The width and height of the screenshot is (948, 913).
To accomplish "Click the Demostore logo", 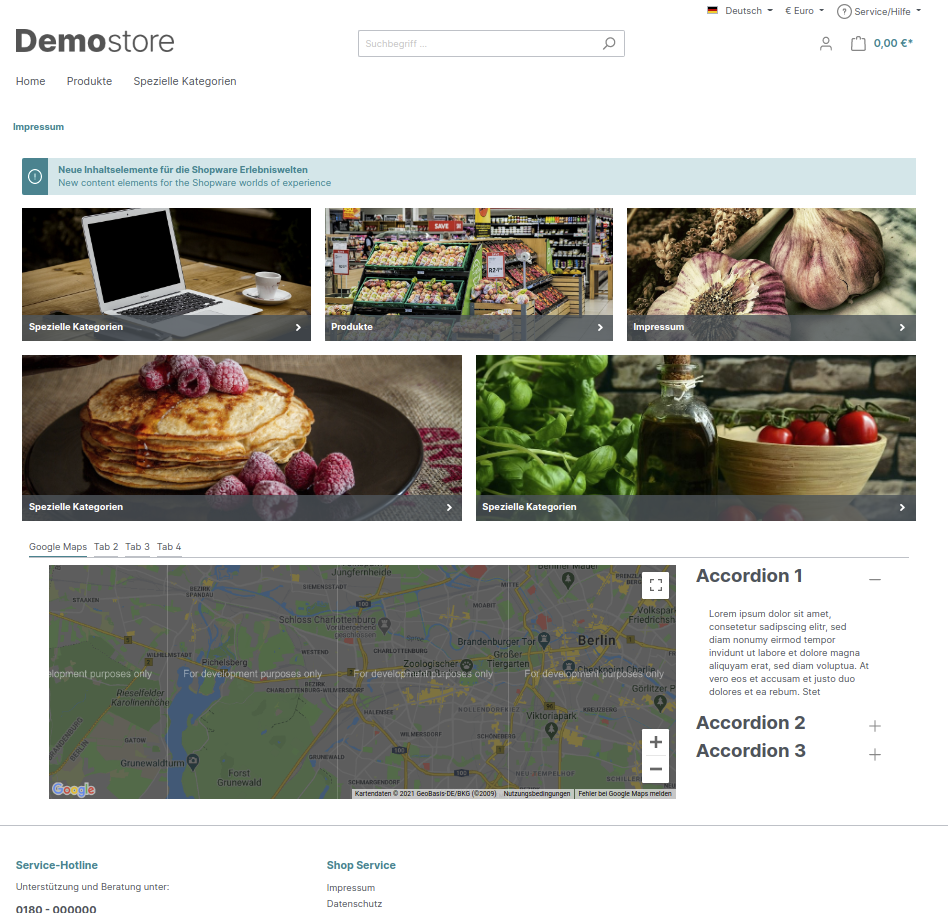I will point(95,41).
